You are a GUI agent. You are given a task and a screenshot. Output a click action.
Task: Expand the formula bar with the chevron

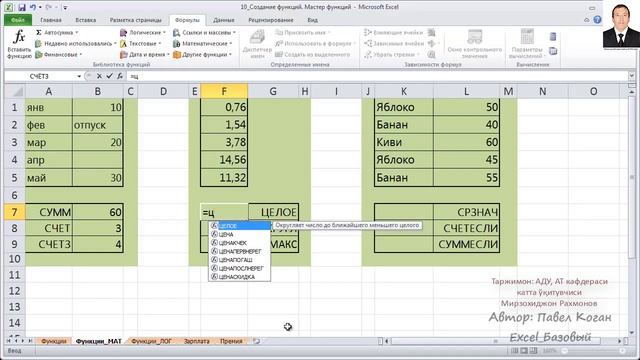(x=631, y=76)
